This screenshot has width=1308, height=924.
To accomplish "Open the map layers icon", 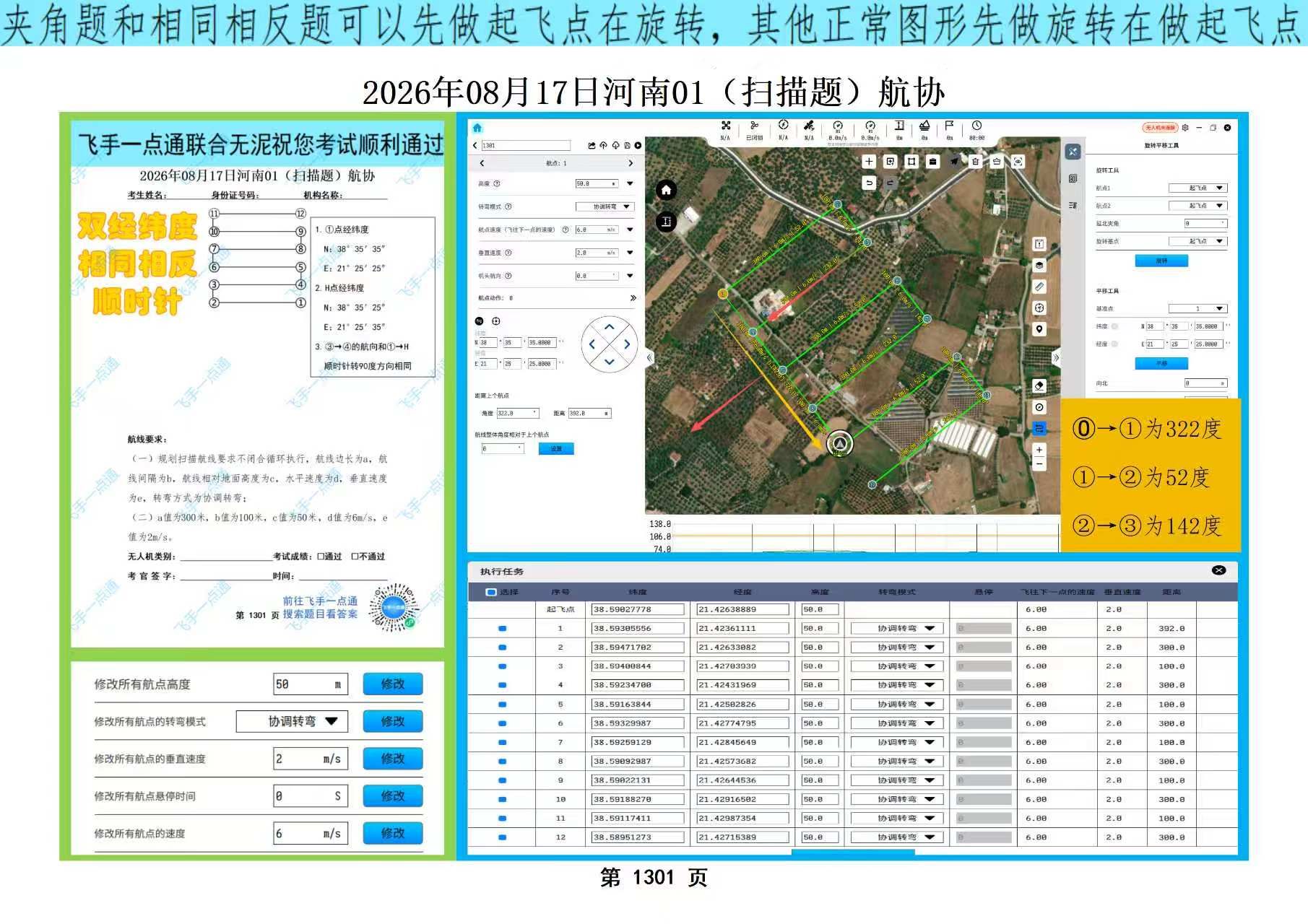I will pyautogui.click(x=1039, y=265).
